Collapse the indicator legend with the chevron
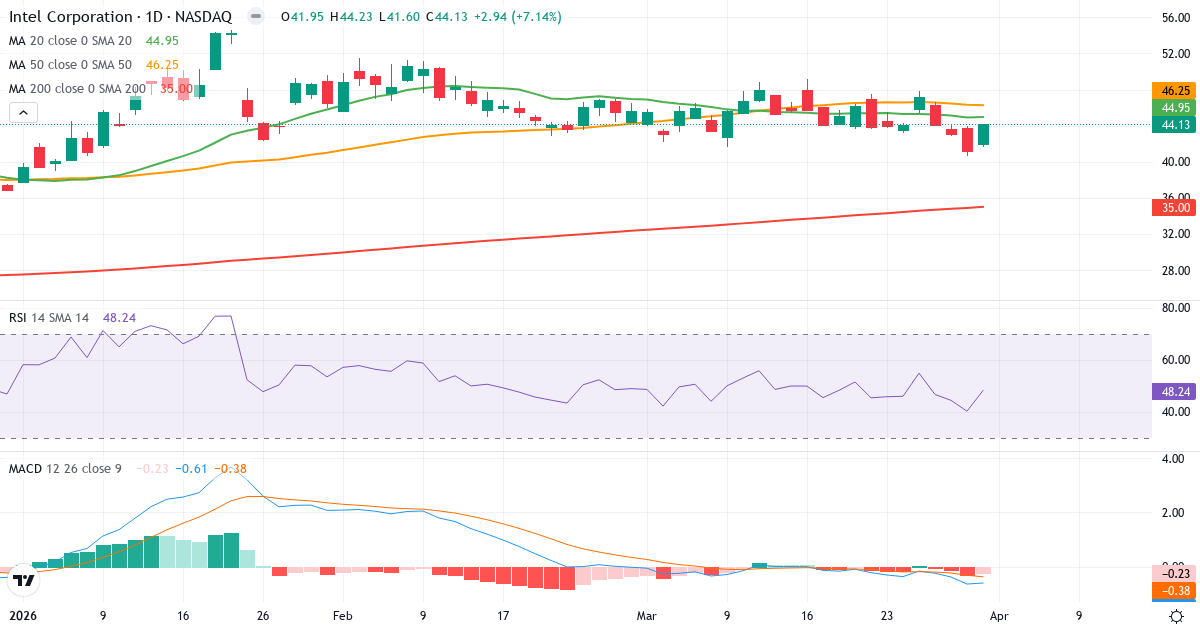 [x=22, y=112]
